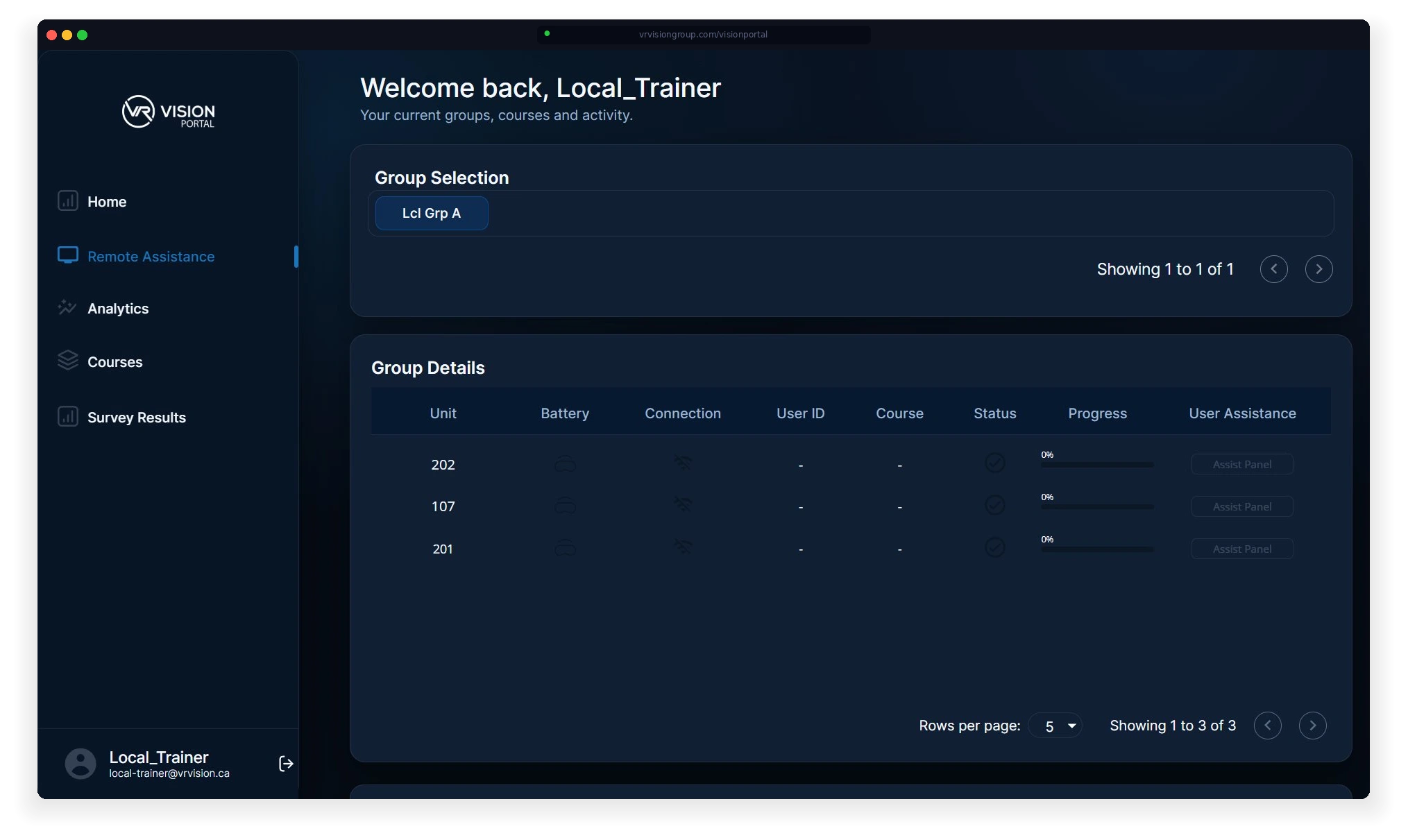The height and width of the screenshot is (840, 1408).
Task: Toggle the status checkmark for unit 201
Action: 995,547
